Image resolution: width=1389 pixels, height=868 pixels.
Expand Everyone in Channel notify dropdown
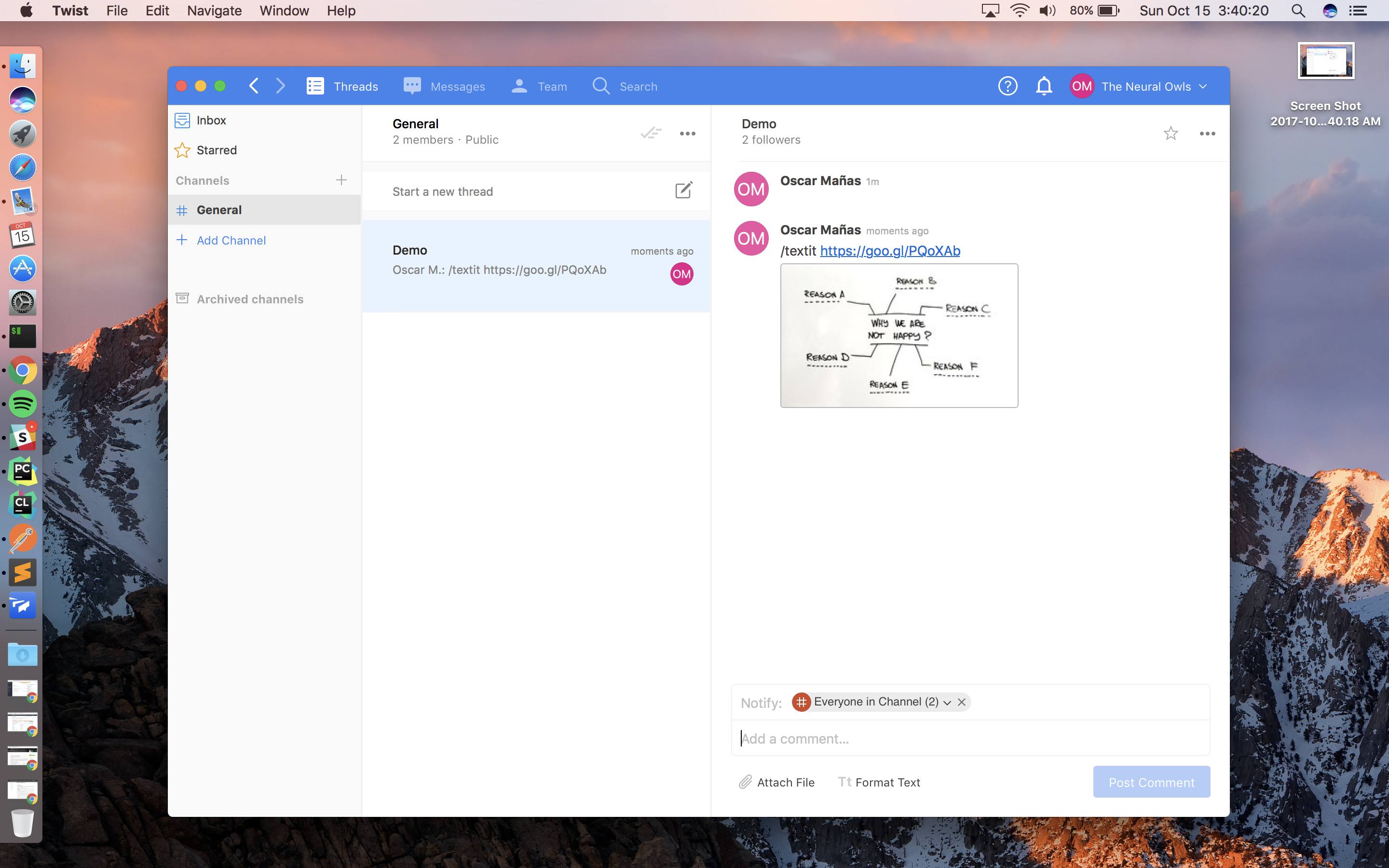click(x=947, y=703)
